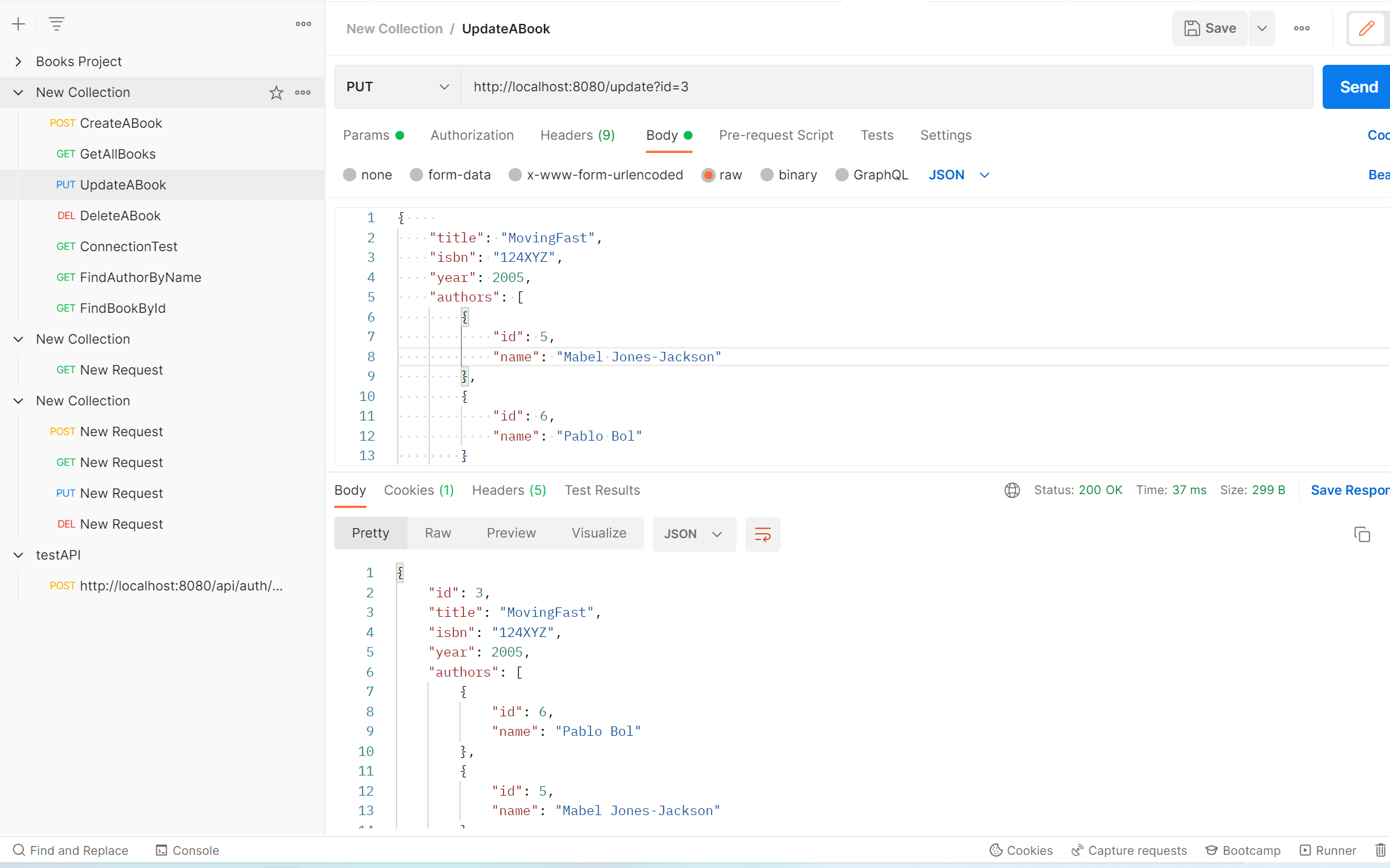The image size is (1390, 868).
Task: Select the none body type radio
Action: 350,175
